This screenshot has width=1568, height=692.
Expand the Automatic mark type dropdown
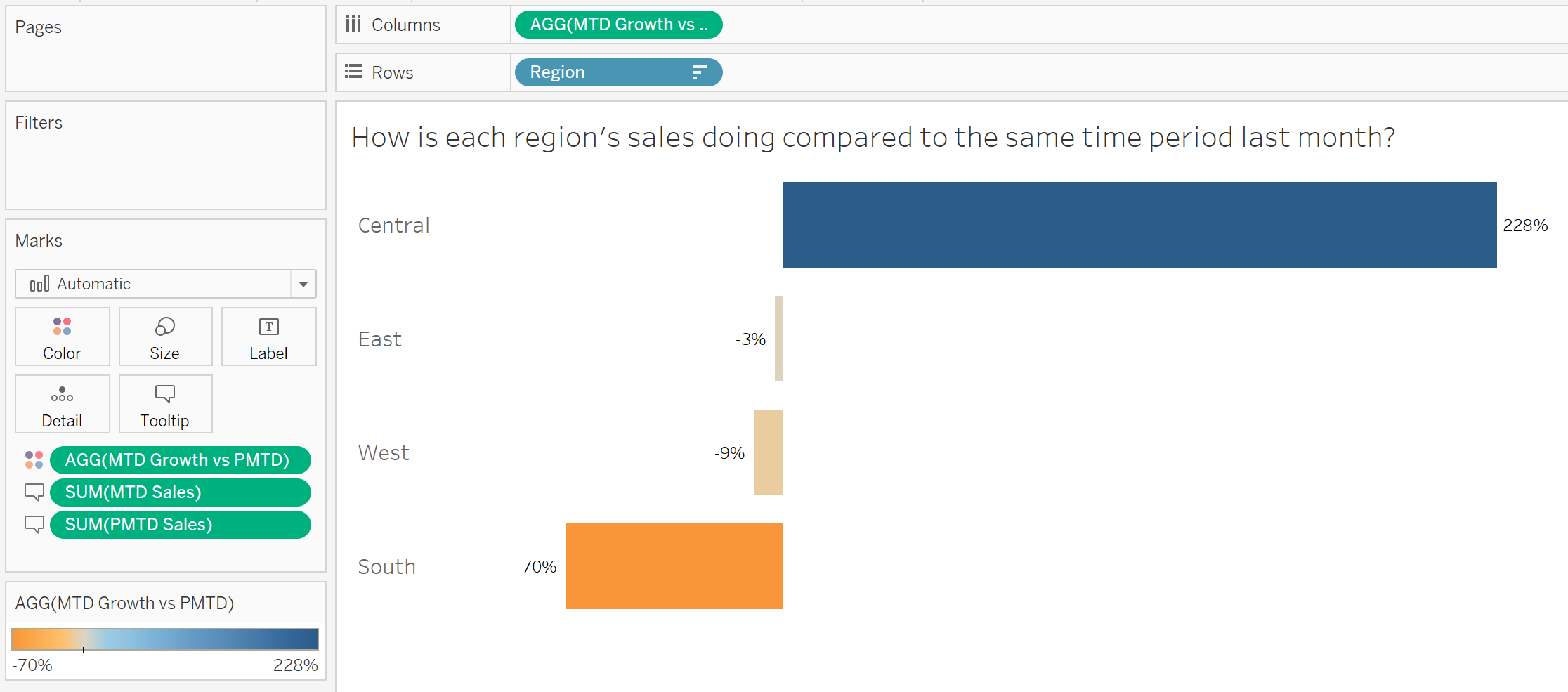click(x=303, y=284)
